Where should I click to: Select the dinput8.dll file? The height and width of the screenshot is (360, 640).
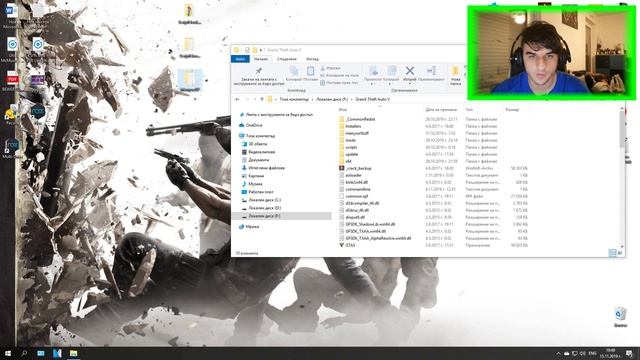click(355, 217)
